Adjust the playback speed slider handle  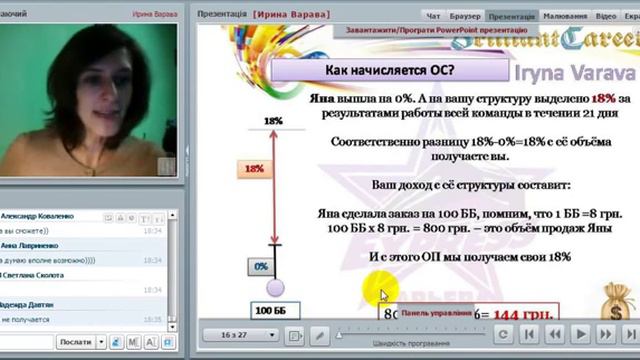tap(339, 336)
